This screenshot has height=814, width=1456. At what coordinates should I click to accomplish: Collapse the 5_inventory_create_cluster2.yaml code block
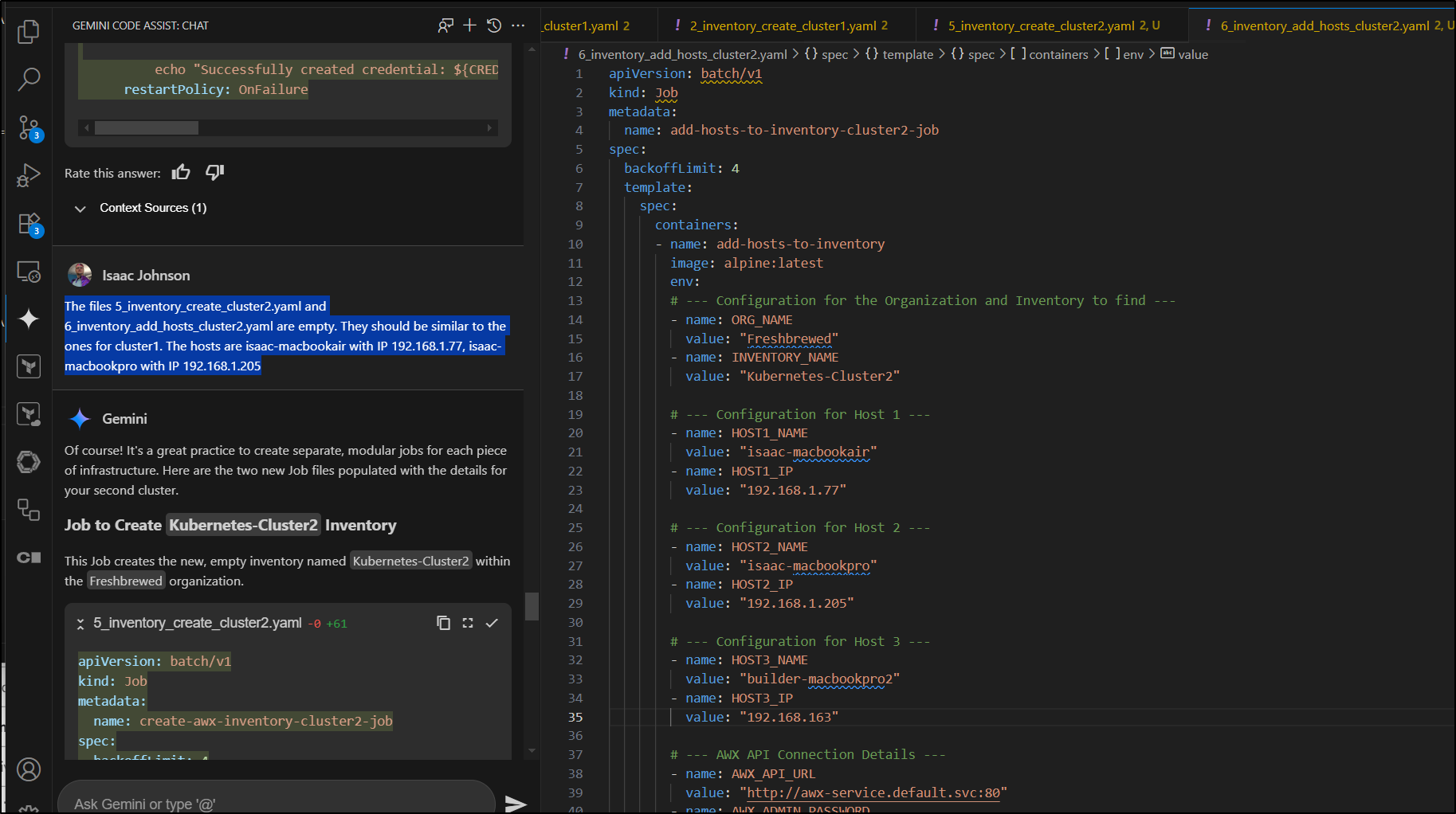[x=80, y=624]
